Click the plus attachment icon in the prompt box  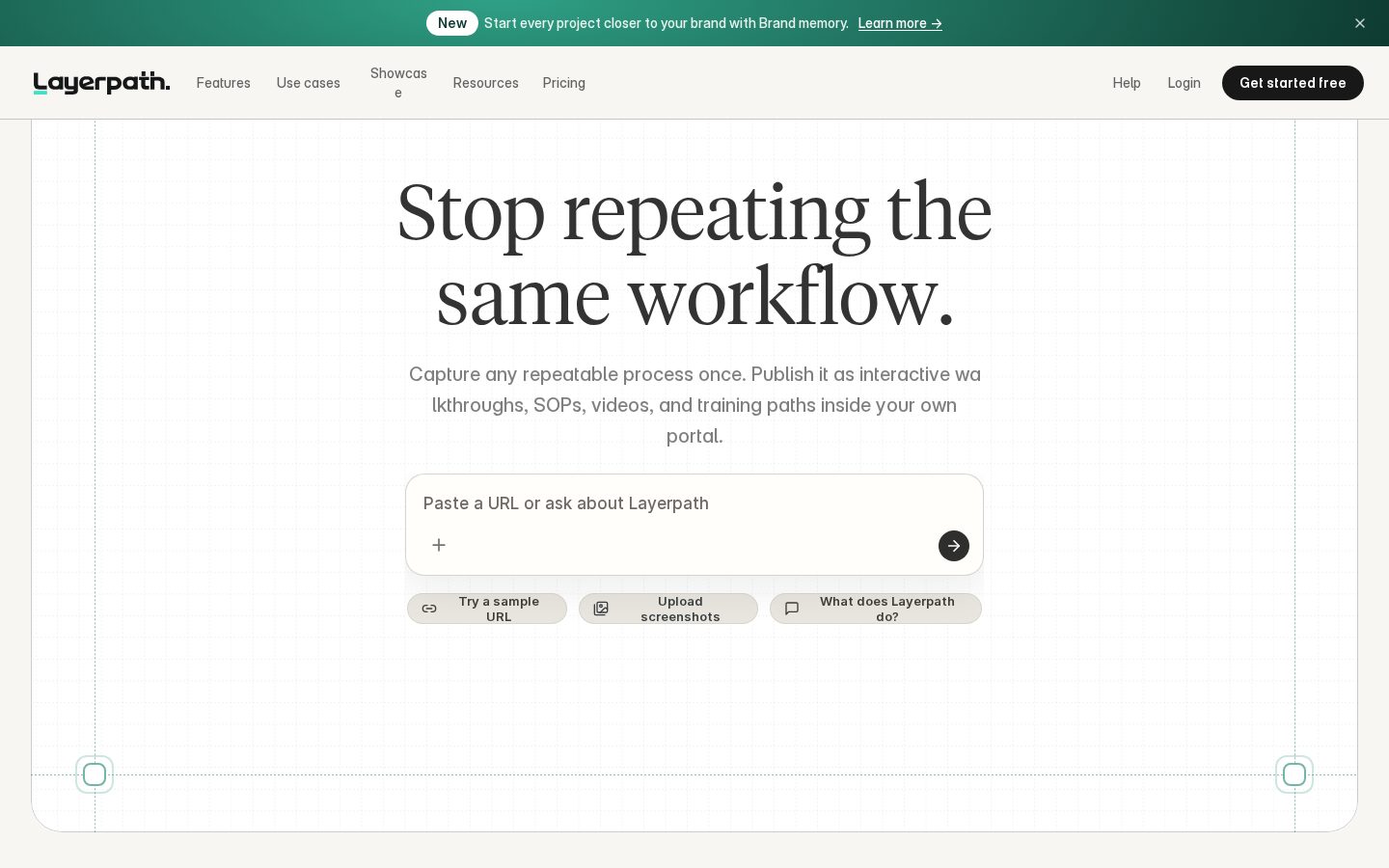(x=439, y=545)
